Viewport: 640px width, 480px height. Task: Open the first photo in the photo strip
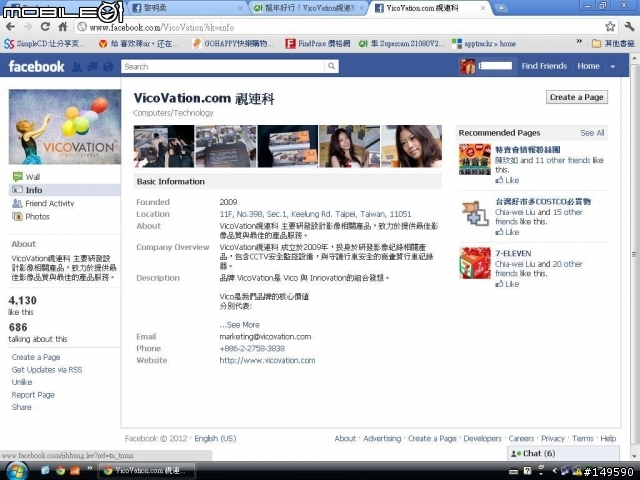(x=164, y=146)
